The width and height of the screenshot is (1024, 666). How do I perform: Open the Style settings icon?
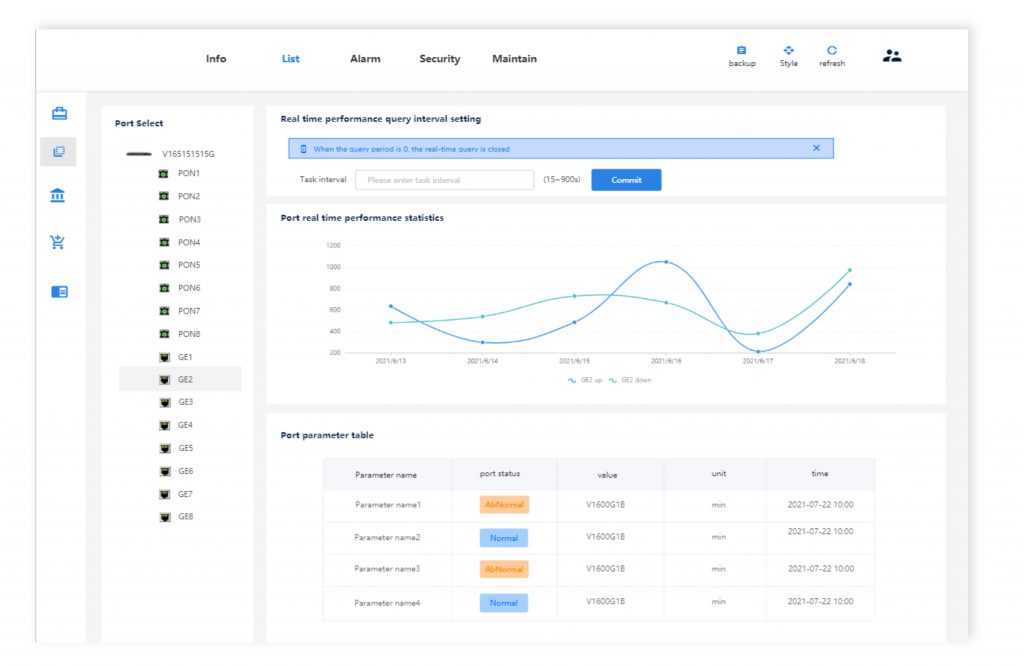coord(788,50)
